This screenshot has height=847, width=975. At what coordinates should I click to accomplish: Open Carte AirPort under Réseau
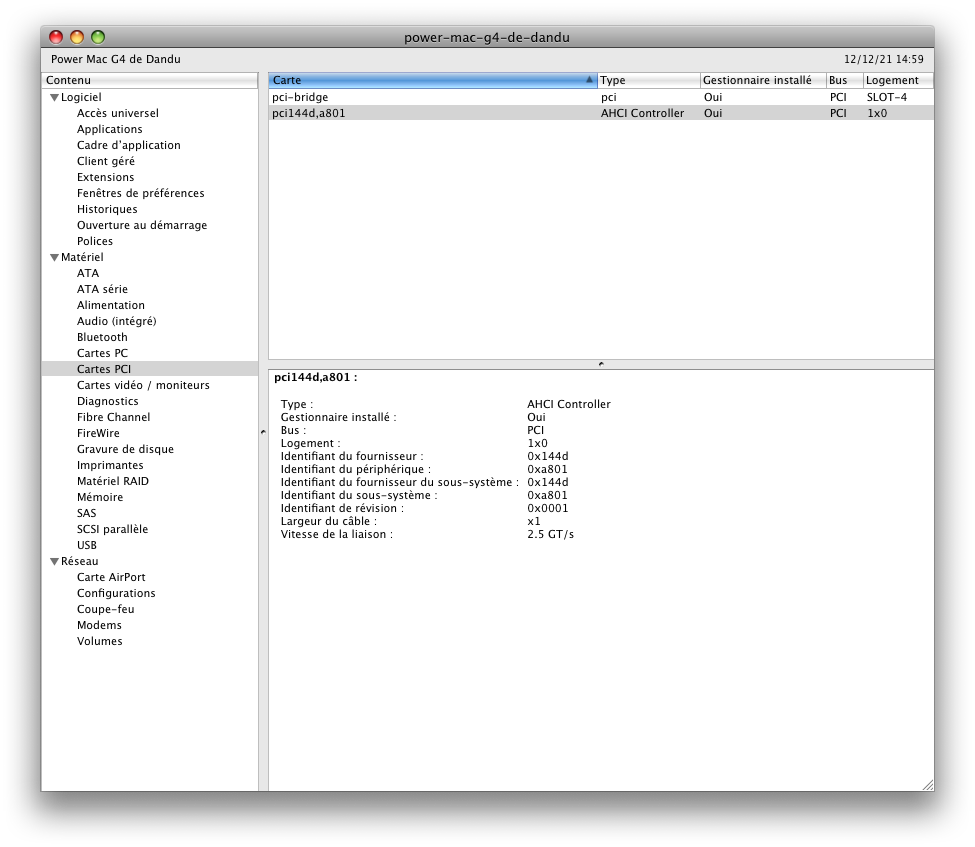coord(111,577)
